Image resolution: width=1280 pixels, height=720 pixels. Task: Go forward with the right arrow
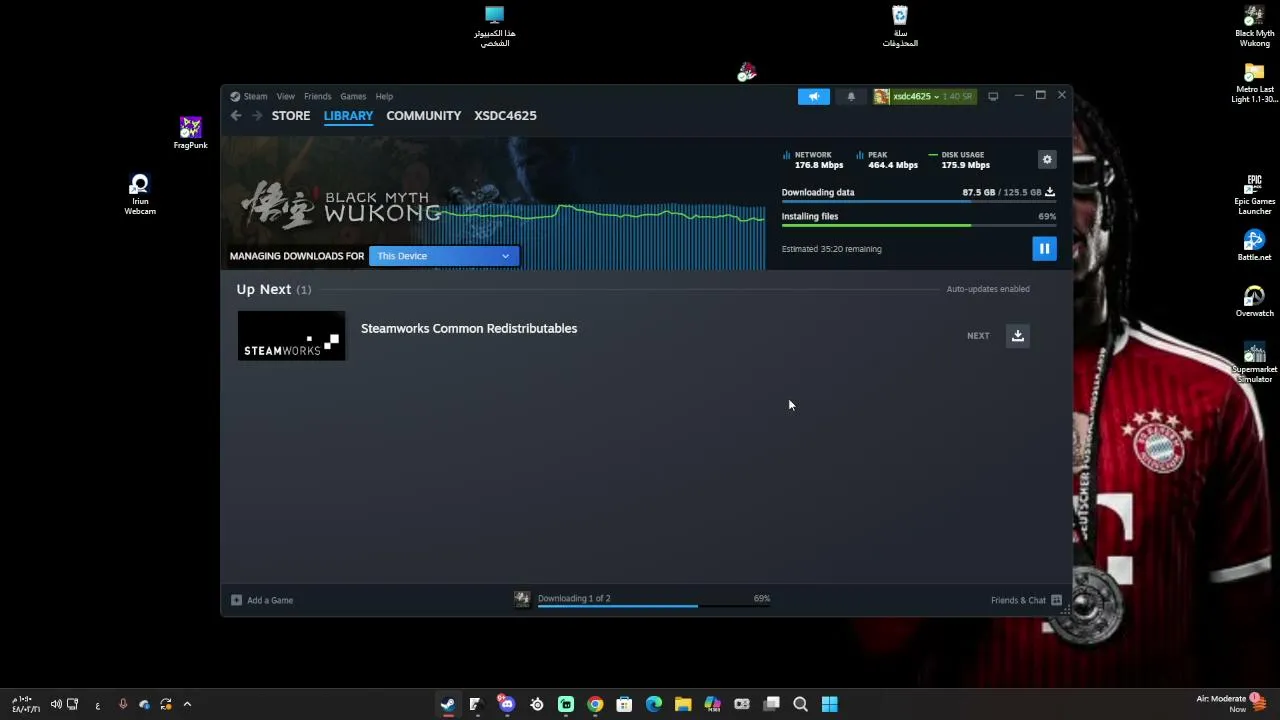[x=257, y=116]
